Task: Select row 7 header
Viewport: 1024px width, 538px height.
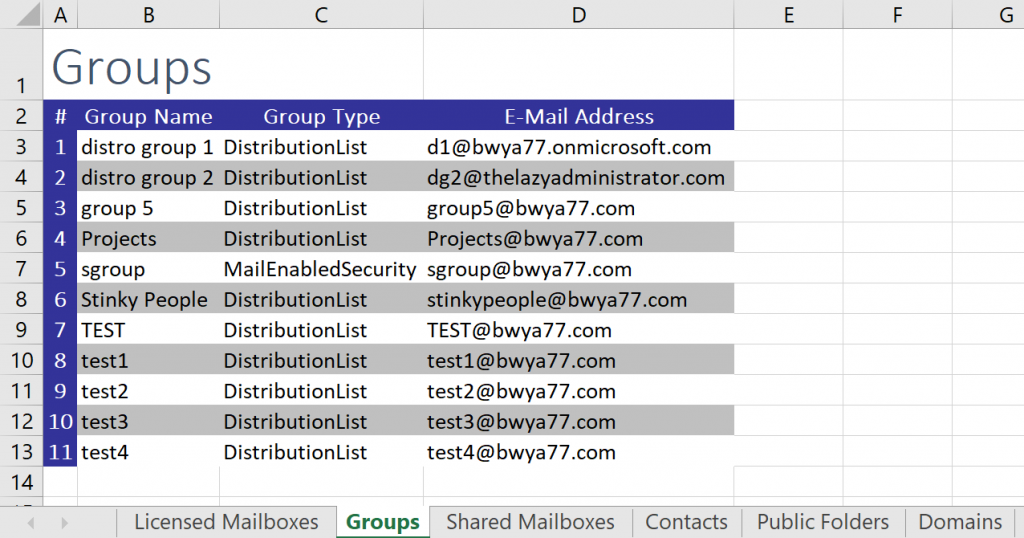Action: 21,269
